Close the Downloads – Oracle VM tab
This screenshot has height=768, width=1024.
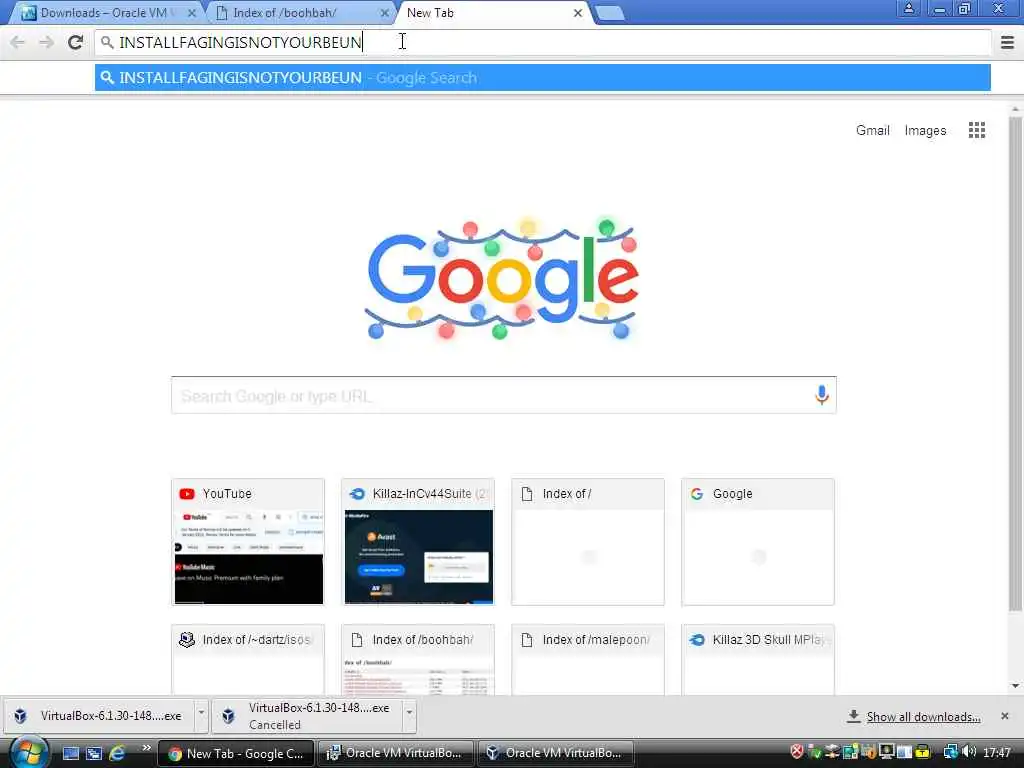tap(191, 12)
